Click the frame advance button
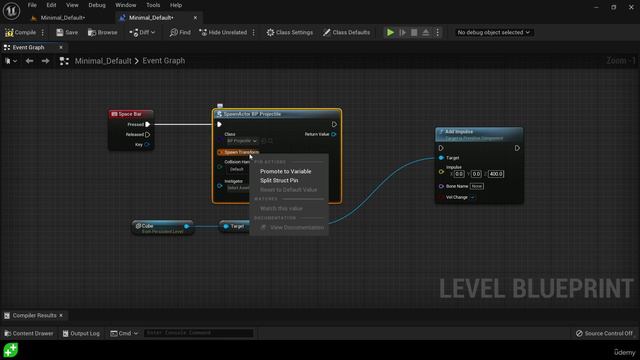Screen dimensions: 640x360 402,32
